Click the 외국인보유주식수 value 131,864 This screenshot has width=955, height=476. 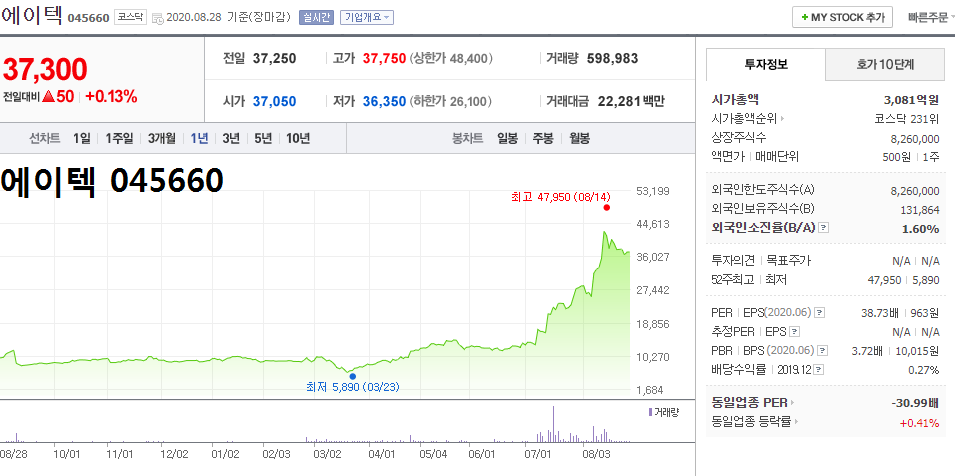920,210
